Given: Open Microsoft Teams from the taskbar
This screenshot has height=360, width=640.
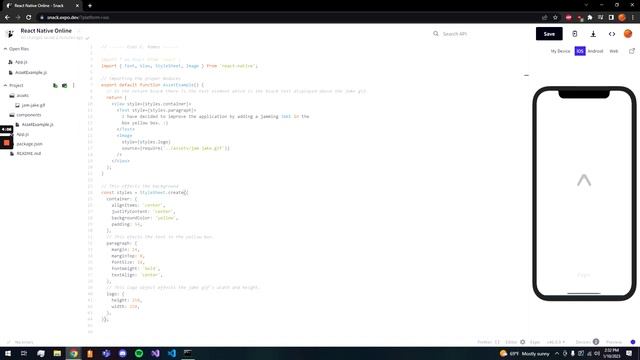Looking at the screenshot, I should 106,353.
